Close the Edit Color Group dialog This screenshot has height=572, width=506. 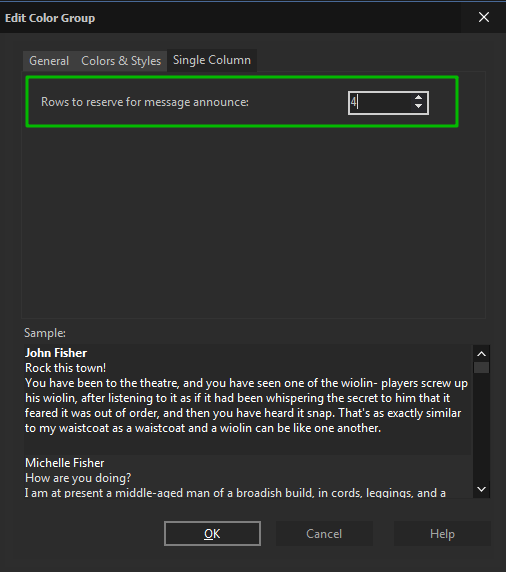tap(484, 17)
